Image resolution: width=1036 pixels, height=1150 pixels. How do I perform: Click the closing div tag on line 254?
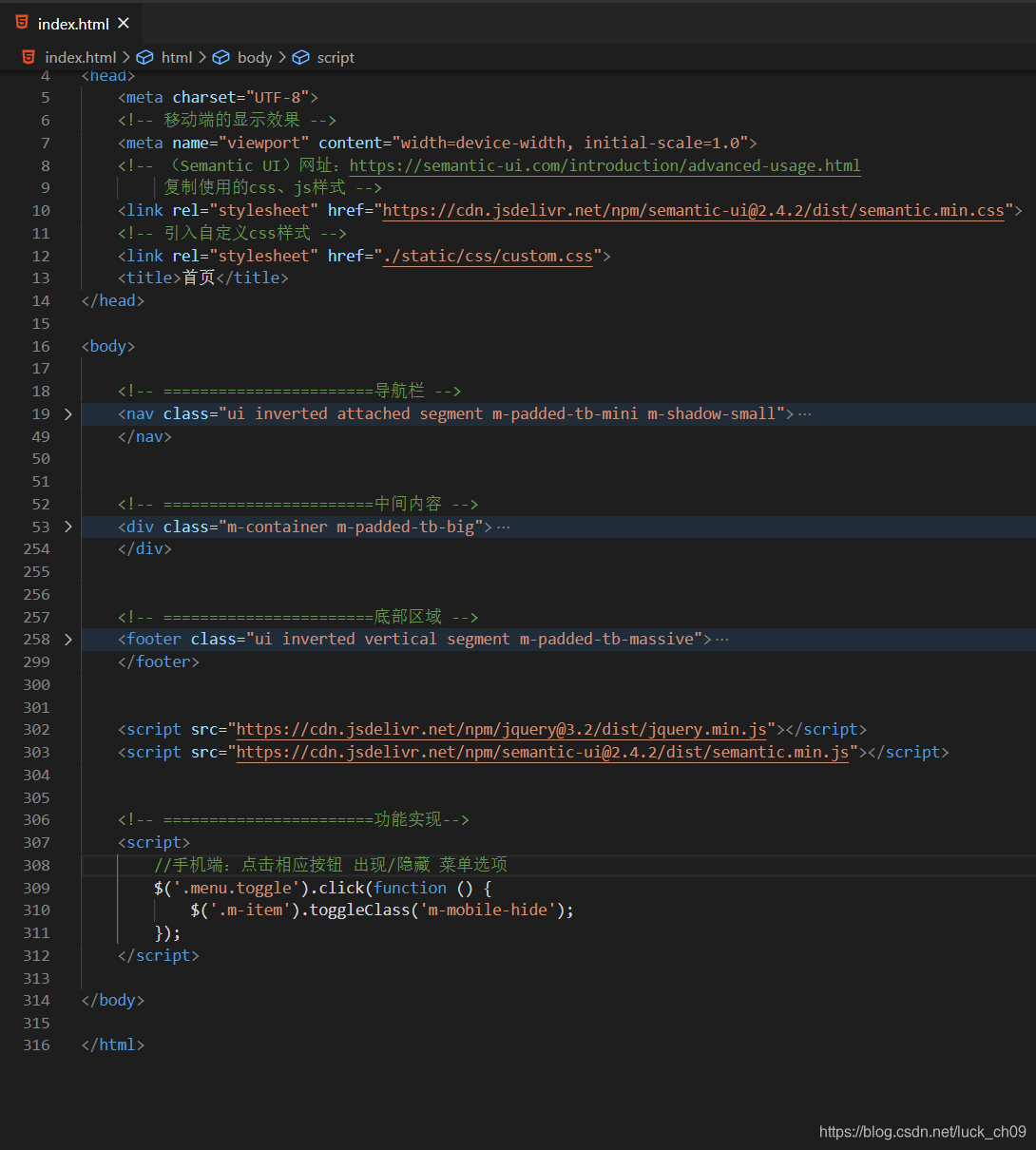144,548
